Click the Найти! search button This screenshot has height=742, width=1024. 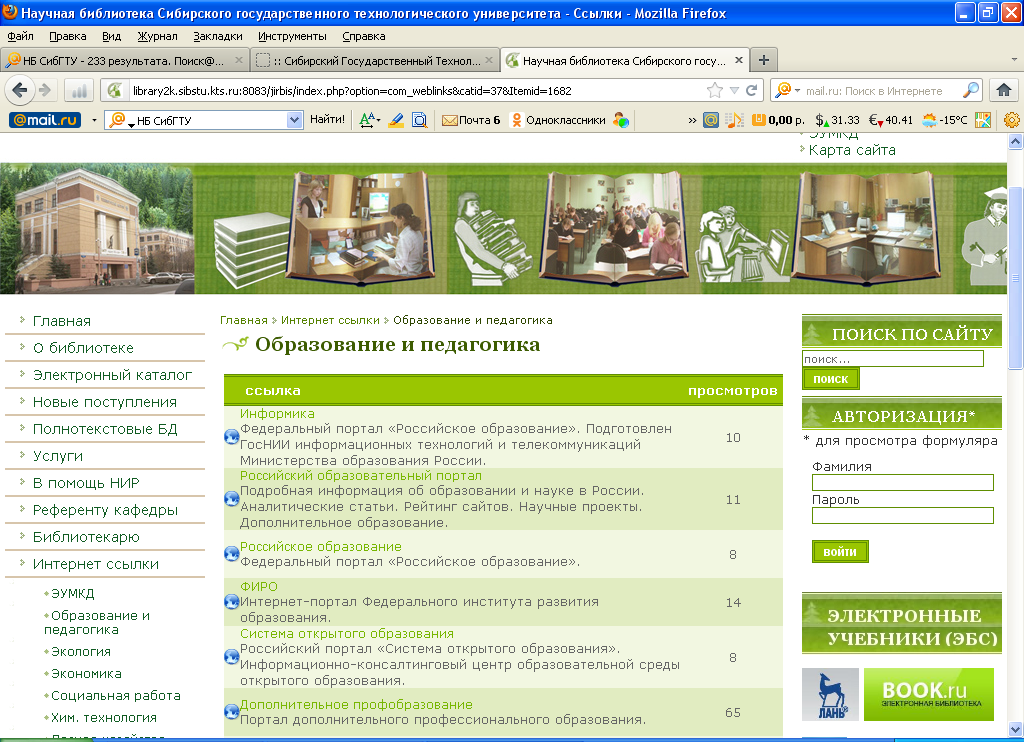[327, 120]
